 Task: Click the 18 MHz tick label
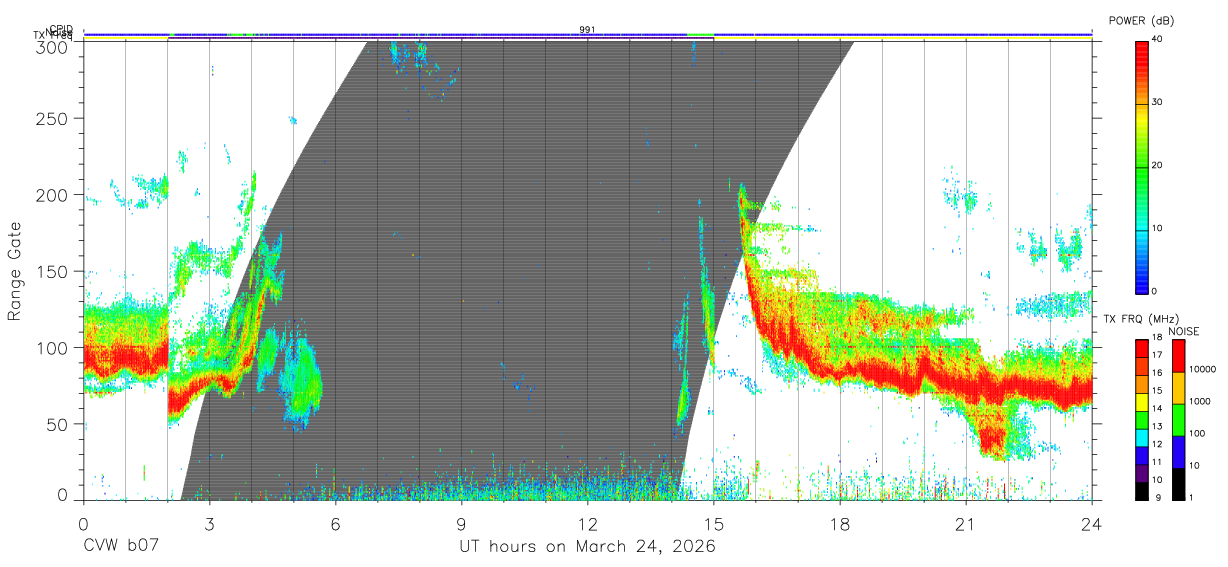coord(1158,339)
